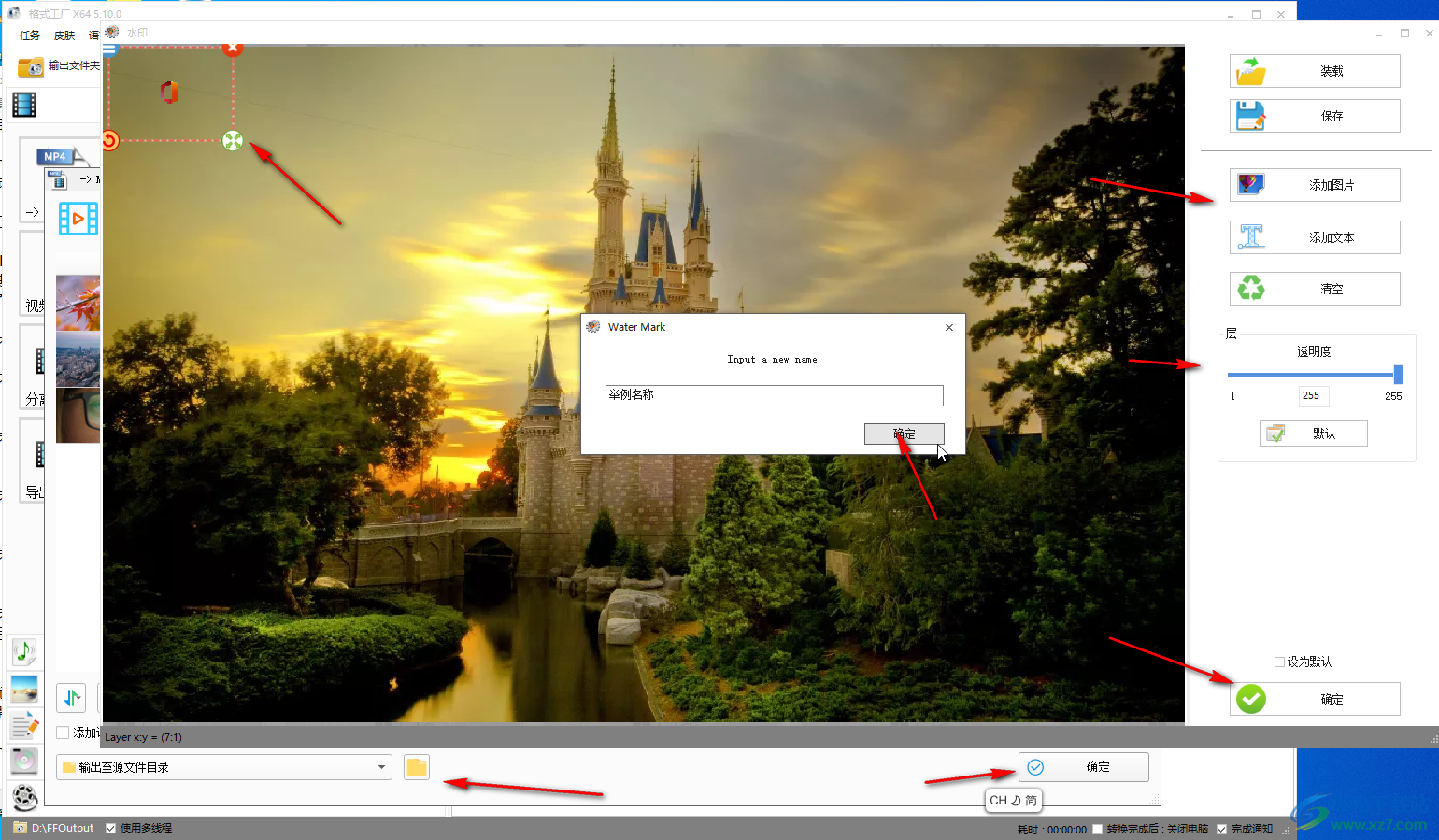Click 添加图片 to add an image watermark
The image size is (1439, 840).
click(x=1315, y=185)
